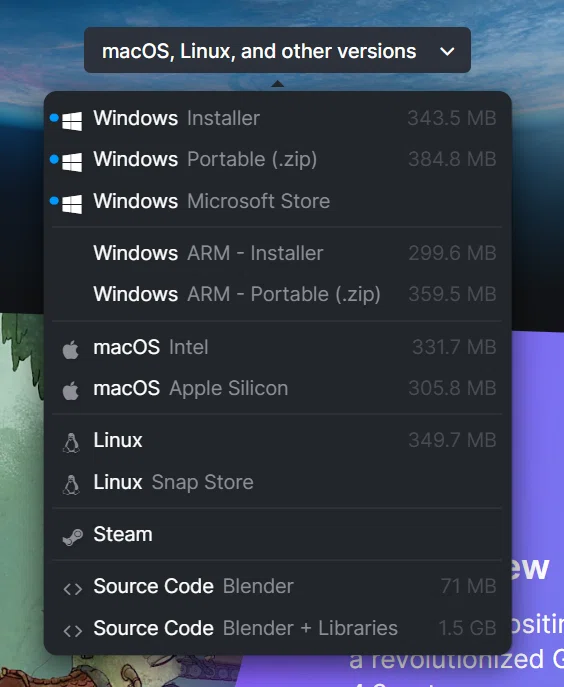Download macOS Apple Silicon build

[x=277, y=388]
